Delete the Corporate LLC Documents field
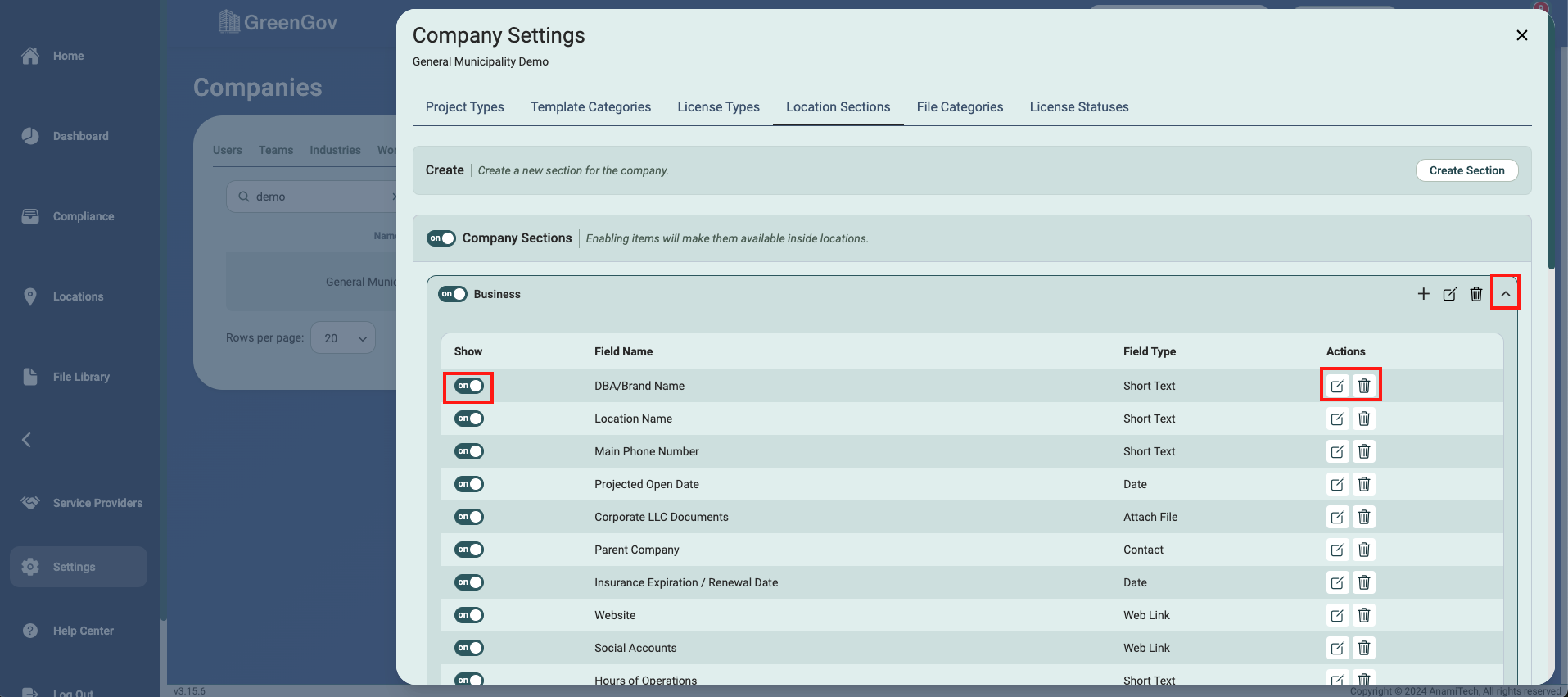The image size is (1568, 697). 1364,517
